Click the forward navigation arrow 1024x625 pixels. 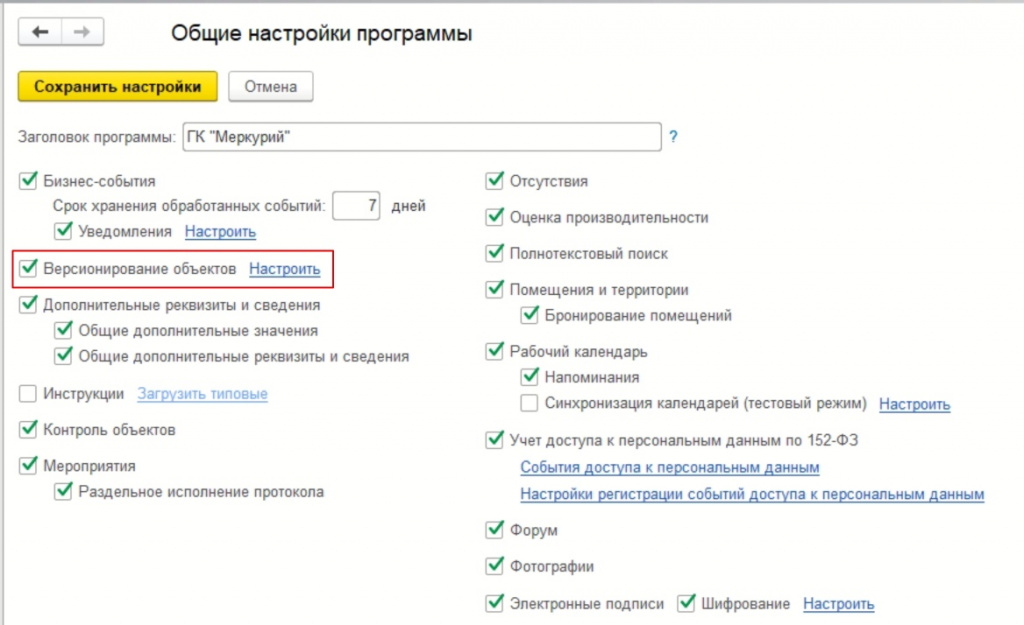point(82,33)
